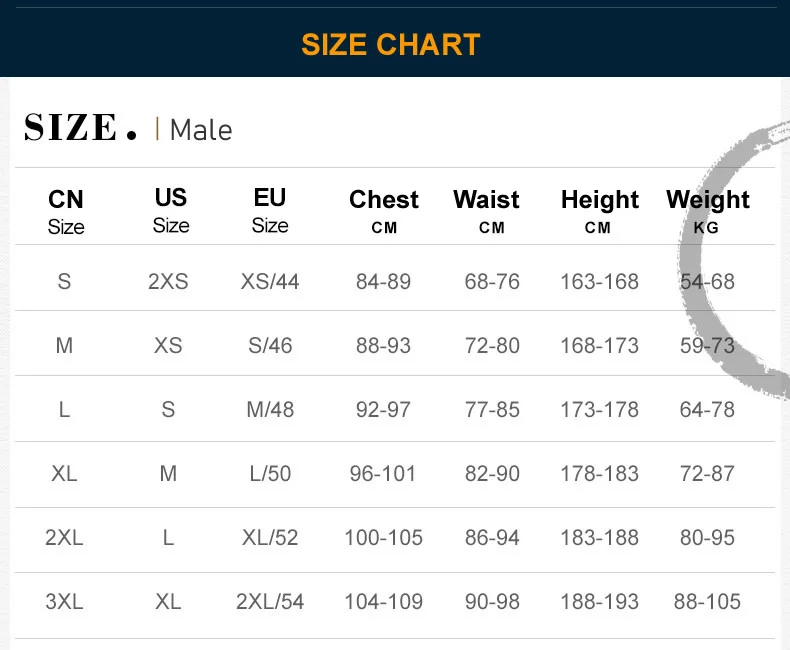Image resolution: width=790 pixels, height=650 pixels.
Task: Select height range 163-168
Action: coord(600,281)
